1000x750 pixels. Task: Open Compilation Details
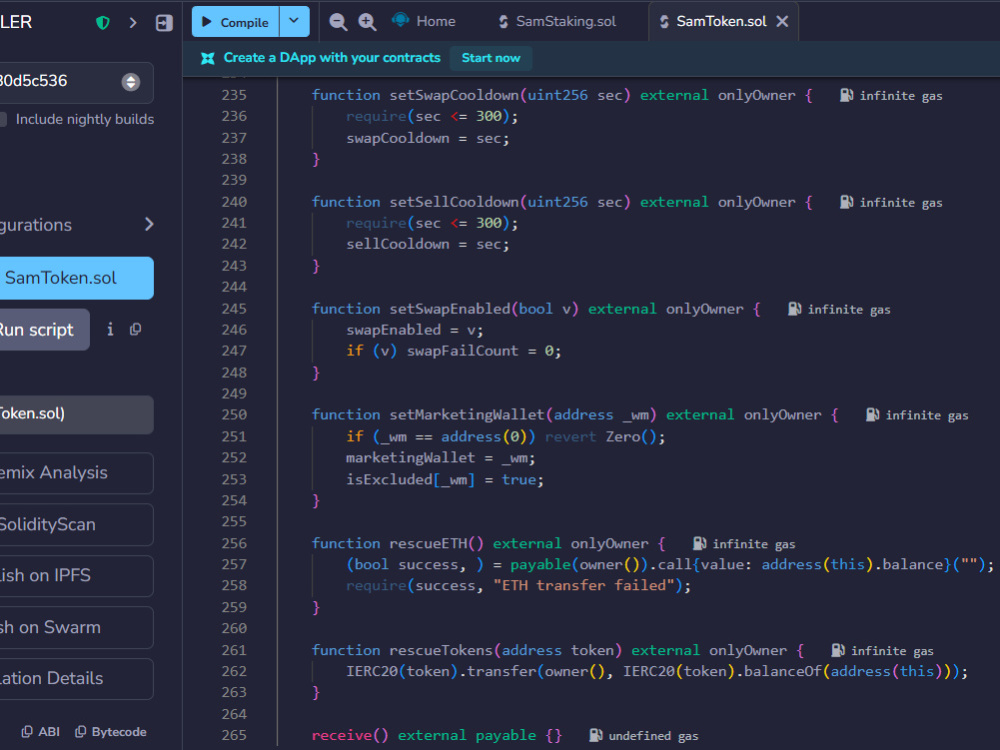[x=75, y=679]
